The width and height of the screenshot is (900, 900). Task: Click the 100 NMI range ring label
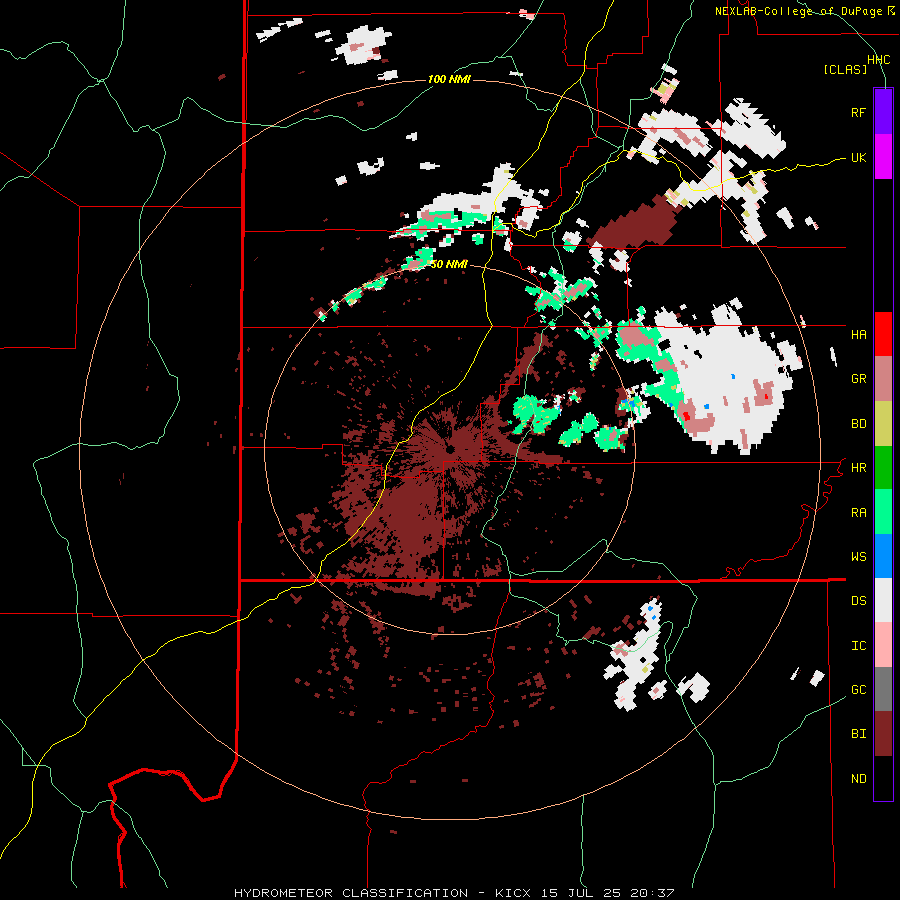[449, 79]
